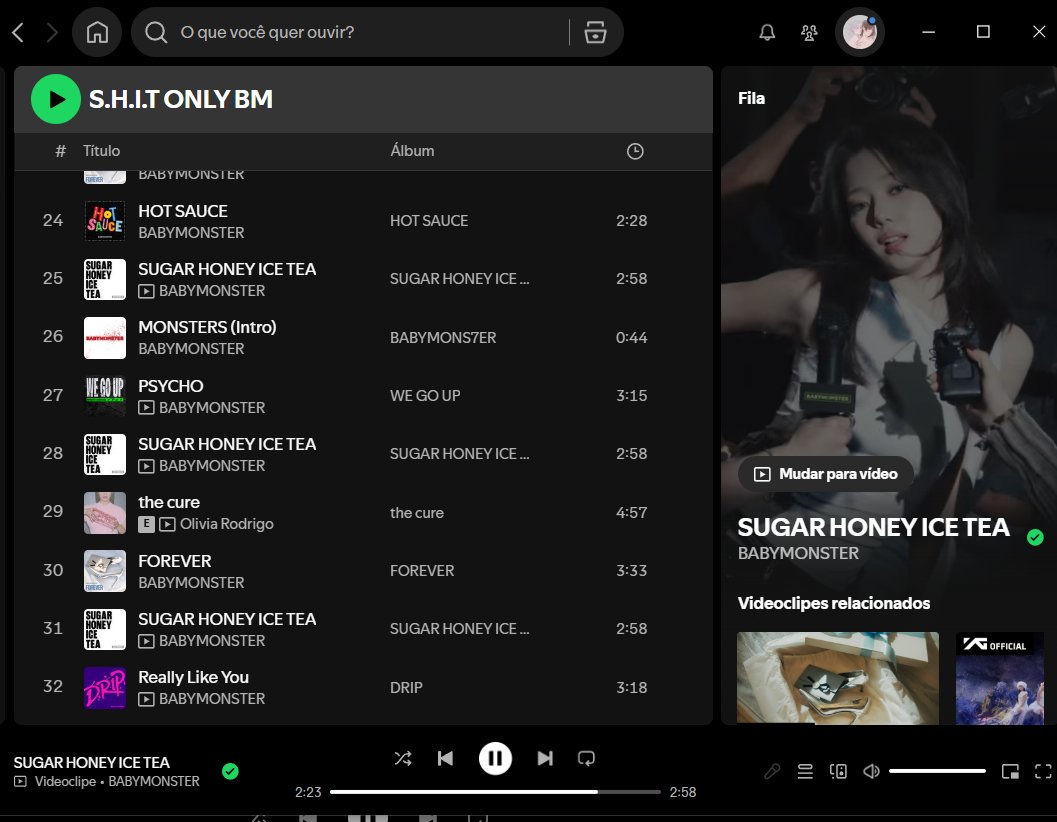
Task: Type in the O que você quer ouvir field
Action: (369, 32)
